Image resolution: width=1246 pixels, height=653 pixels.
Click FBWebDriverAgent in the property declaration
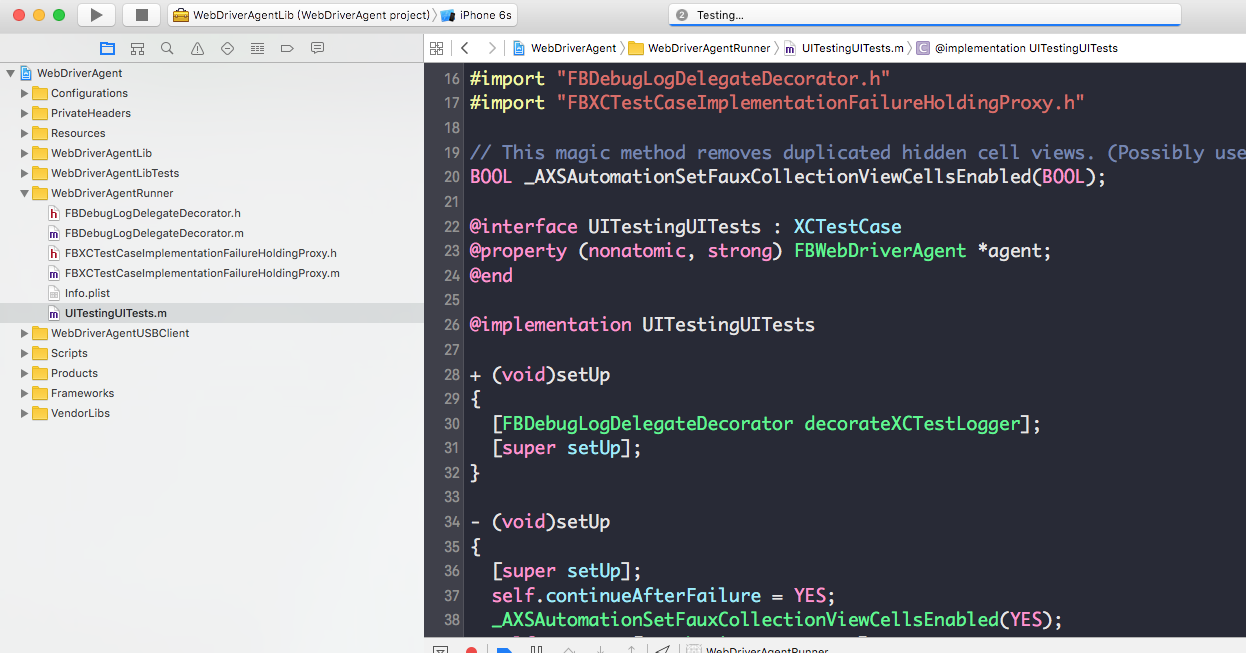[x=880, y=250]
